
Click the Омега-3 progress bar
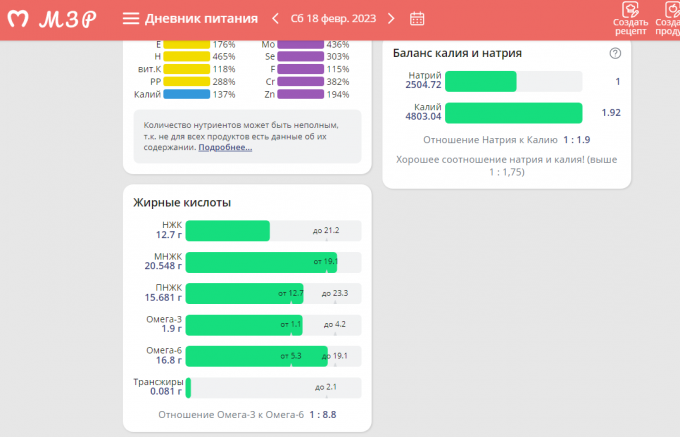243,325
